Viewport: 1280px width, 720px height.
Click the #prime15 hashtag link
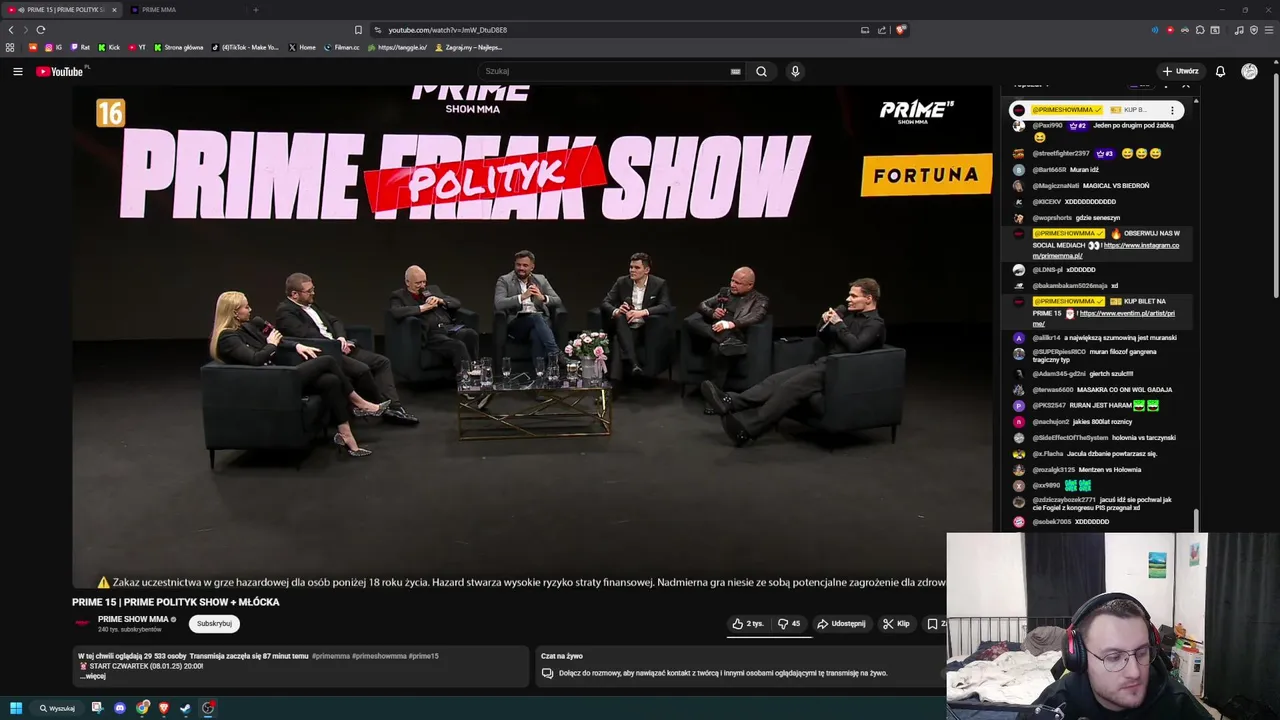click(423, 656)
